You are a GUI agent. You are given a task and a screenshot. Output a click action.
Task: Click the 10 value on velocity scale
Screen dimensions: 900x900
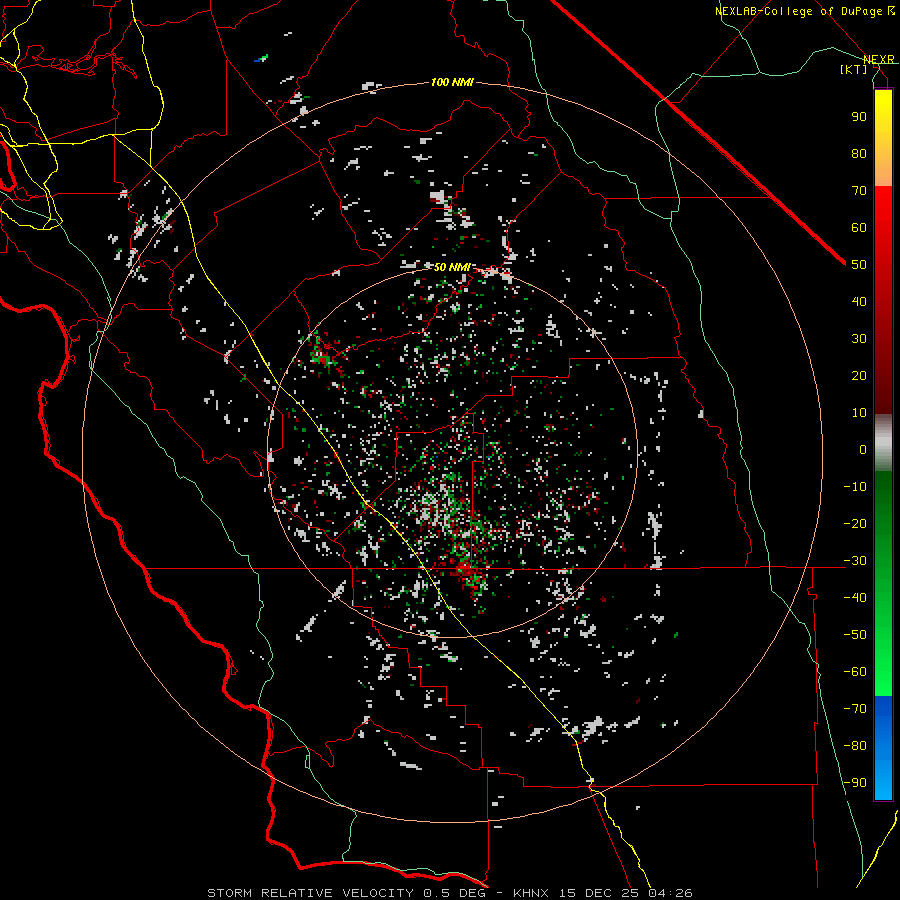[859, 413]
